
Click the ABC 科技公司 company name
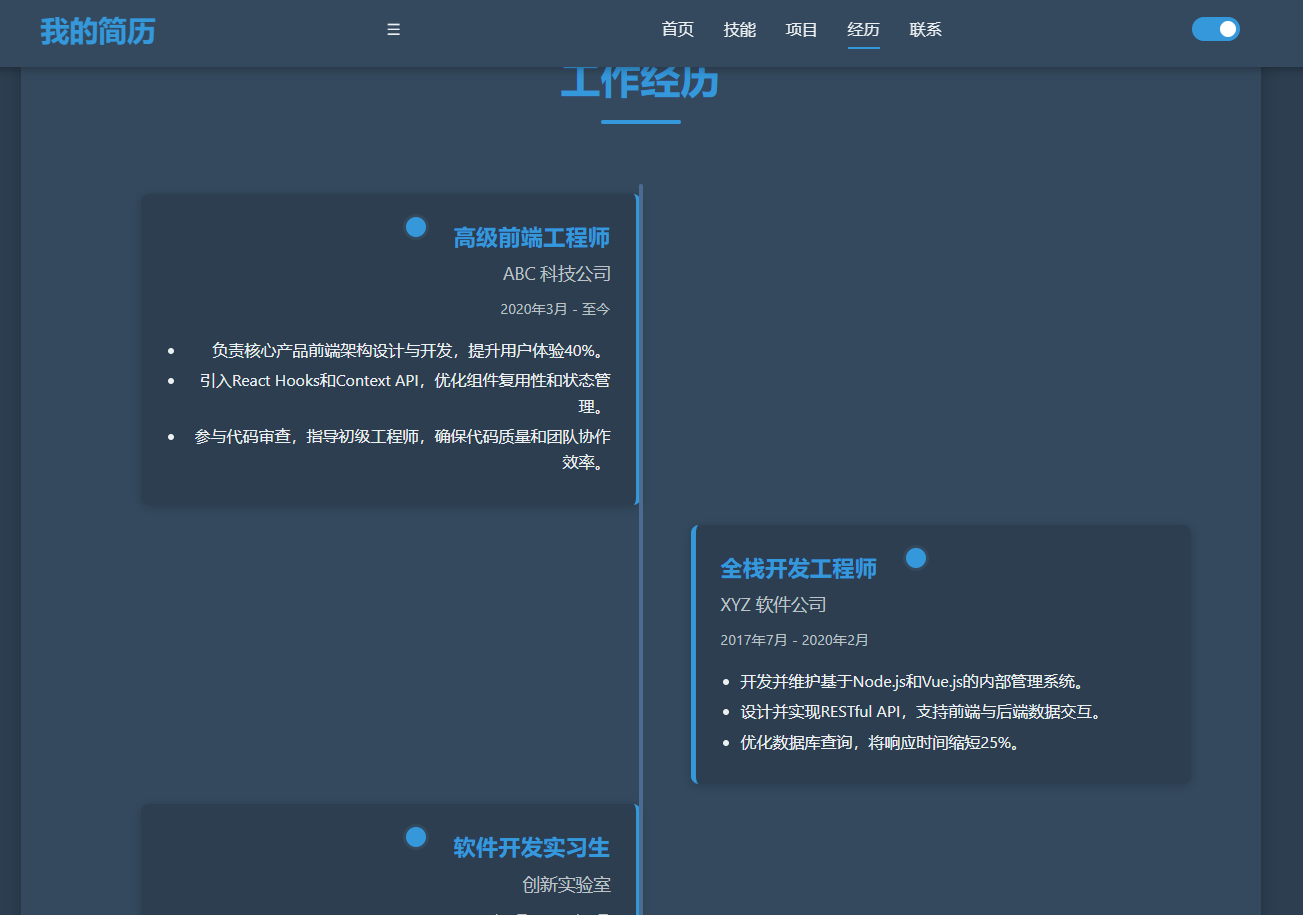557,274
